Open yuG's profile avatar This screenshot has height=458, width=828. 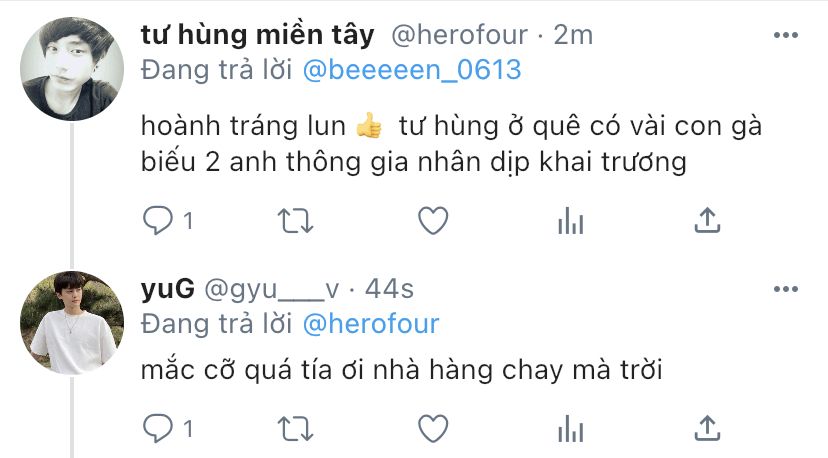coord(72,323)
